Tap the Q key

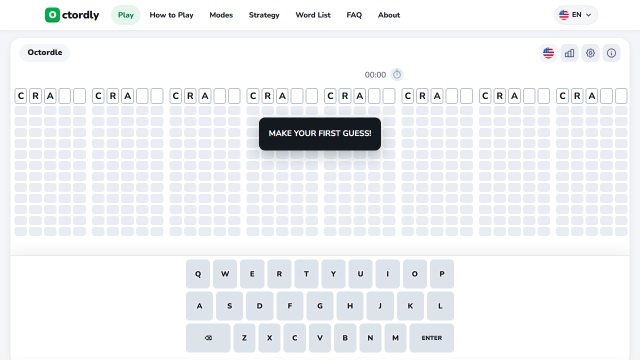click(198, 274)
